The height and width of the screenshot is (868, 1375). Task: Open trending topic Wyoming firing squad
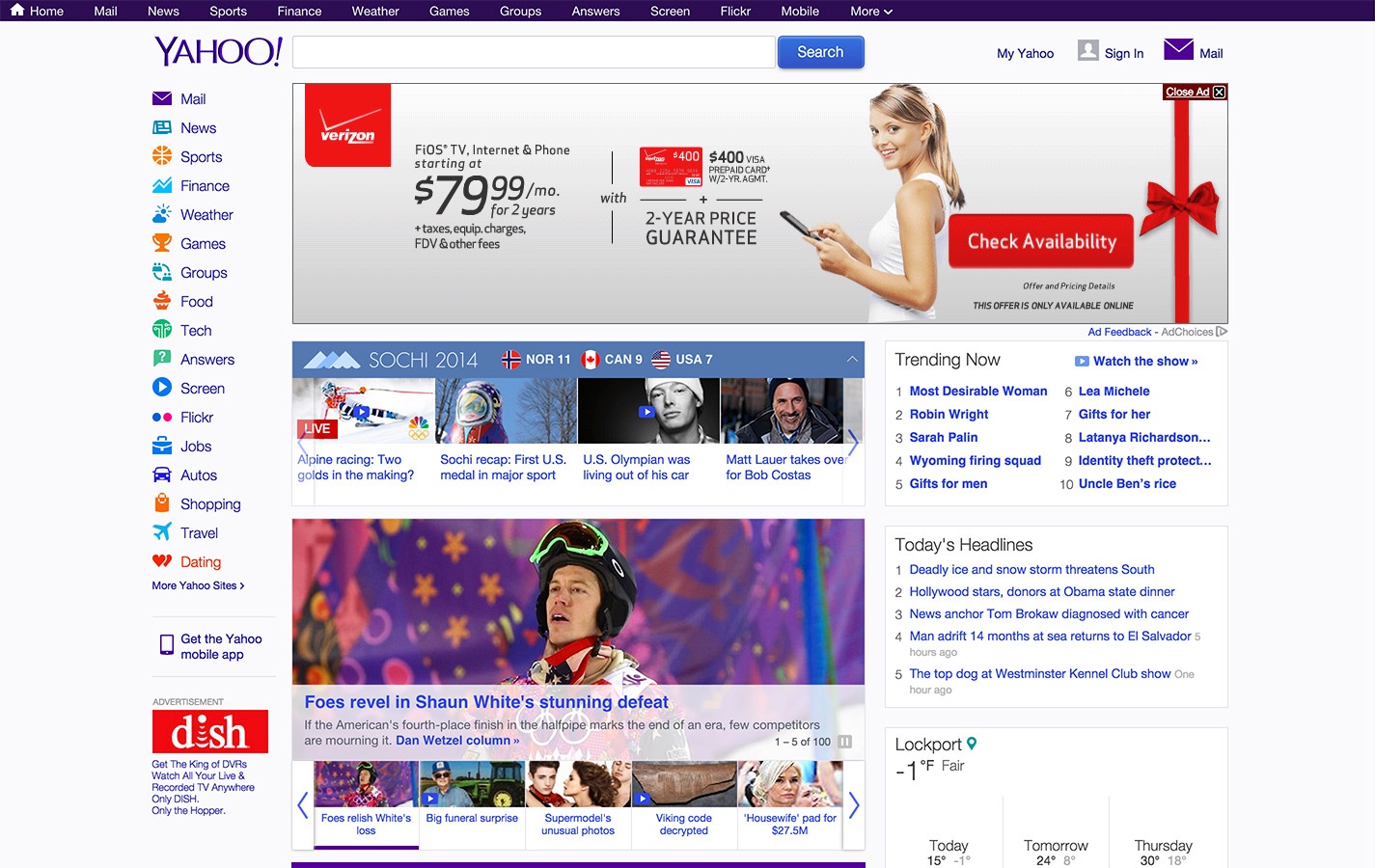(x=976, y=460)
